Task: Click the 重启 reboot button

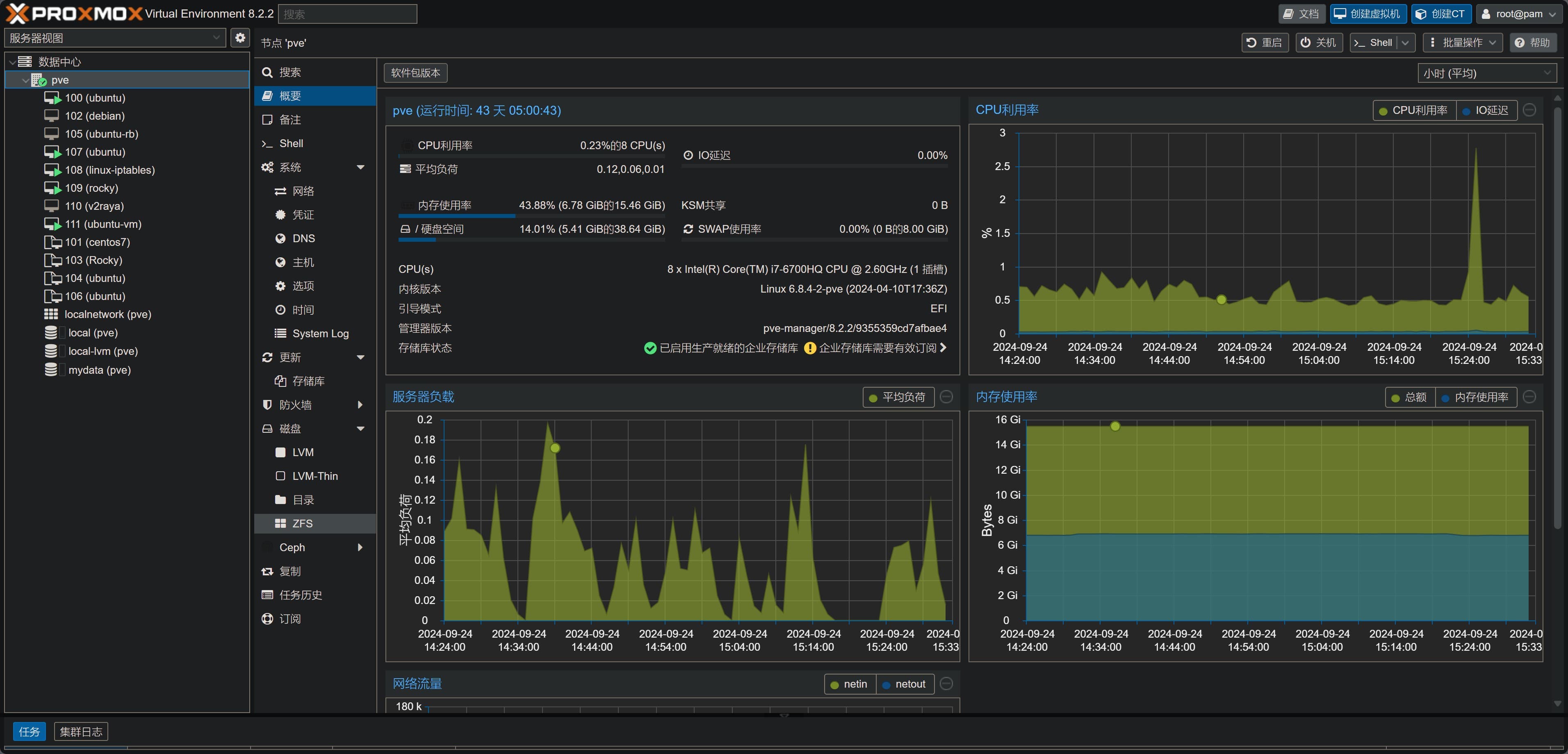Action: pos(1265,43)
